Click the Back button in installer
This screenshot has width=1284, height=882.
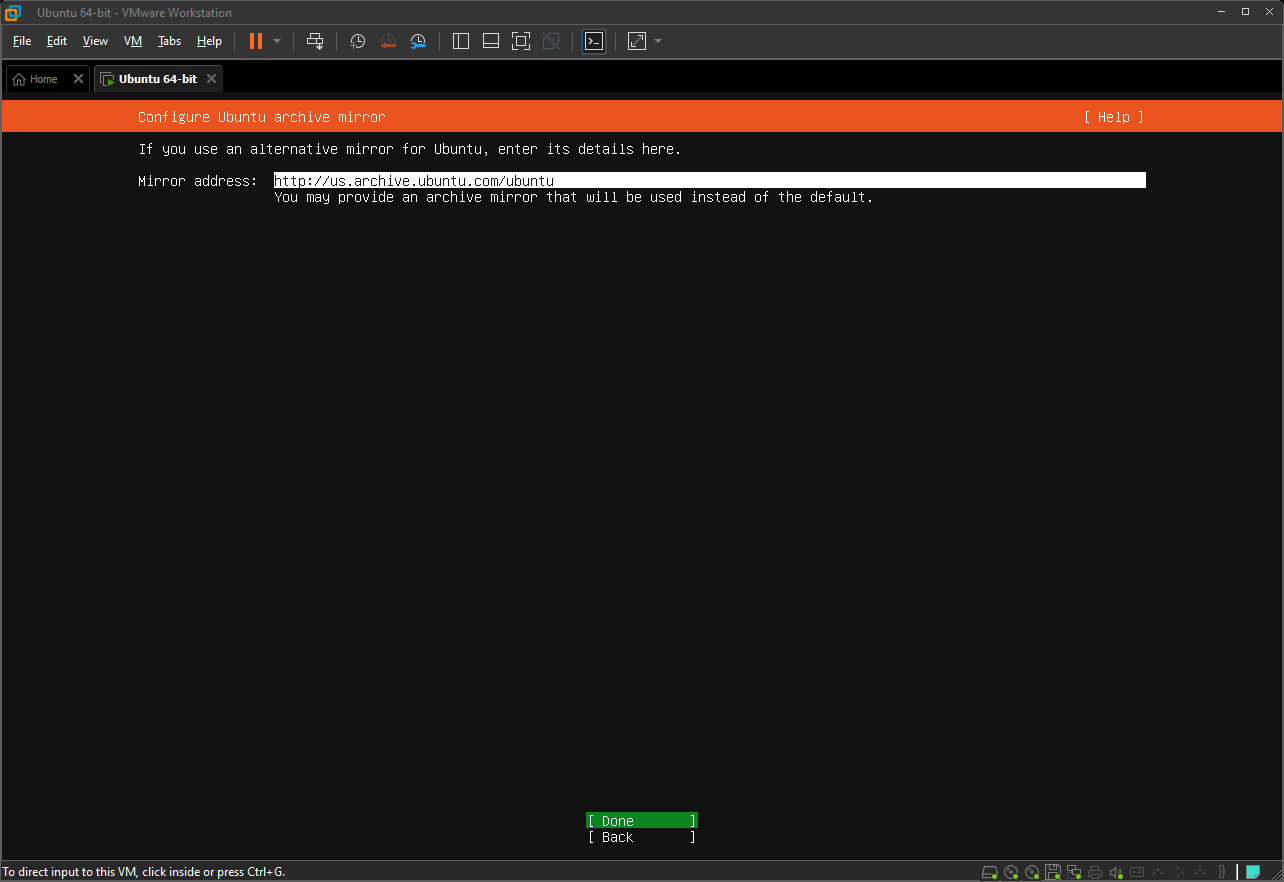(641, 837)
